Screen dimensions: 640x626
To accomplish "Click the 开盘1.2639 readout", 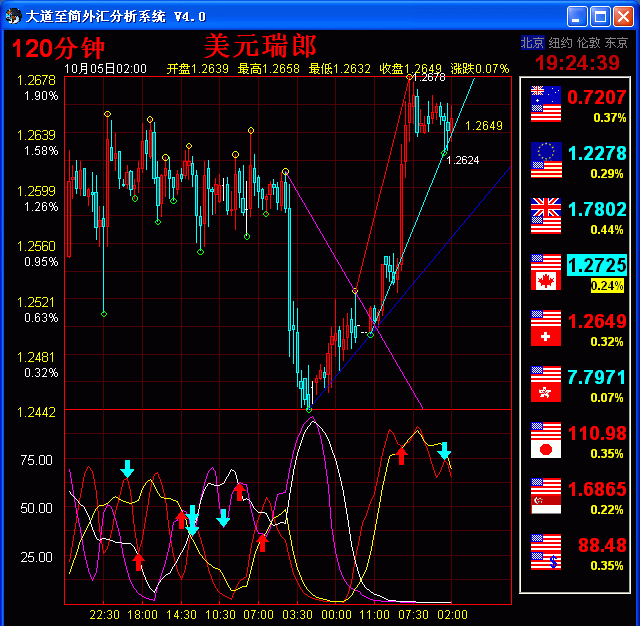I will (x=198, y=69).
